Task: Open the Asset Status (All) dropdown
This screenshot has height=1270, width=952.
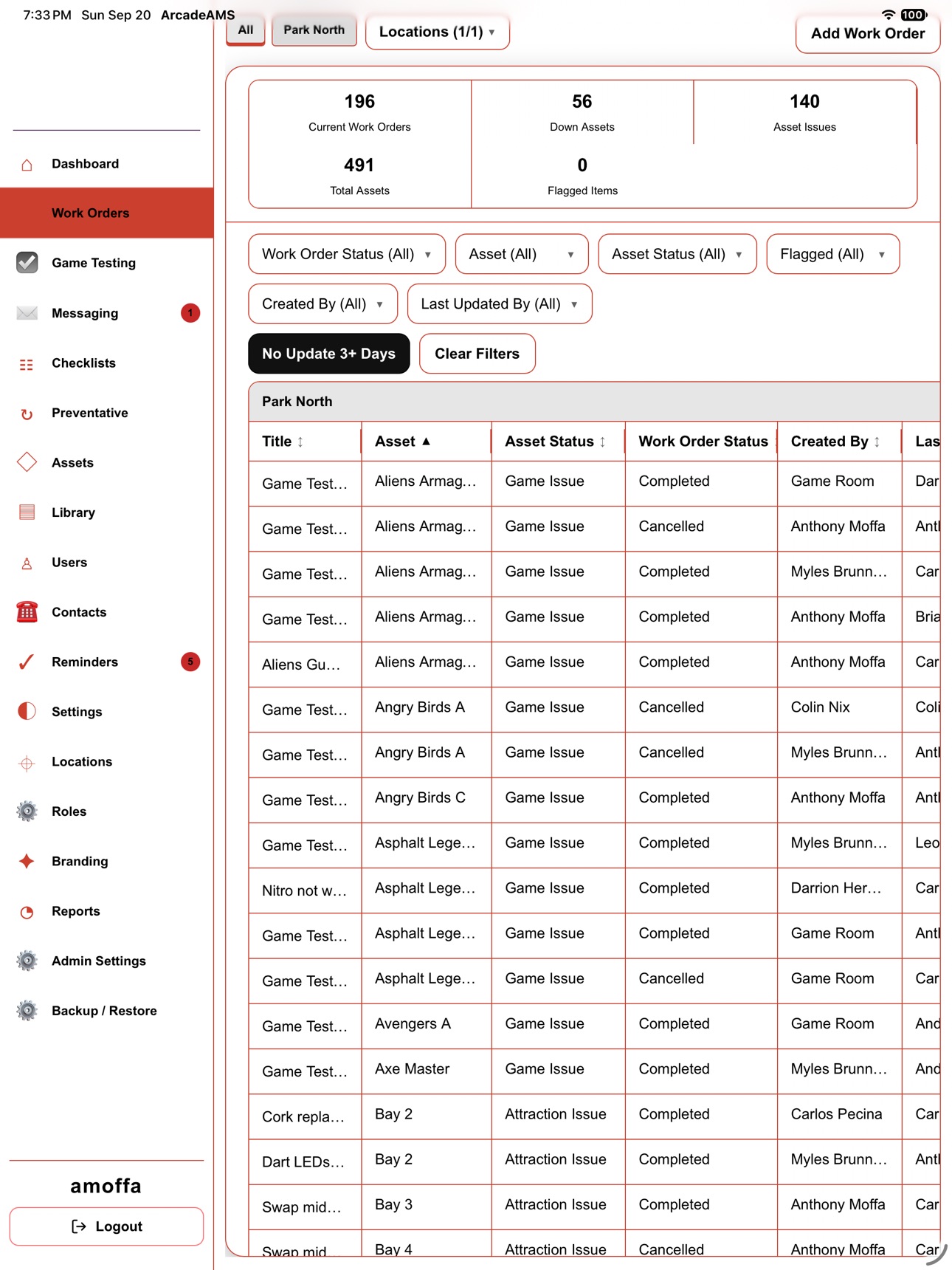Action: 677,254
